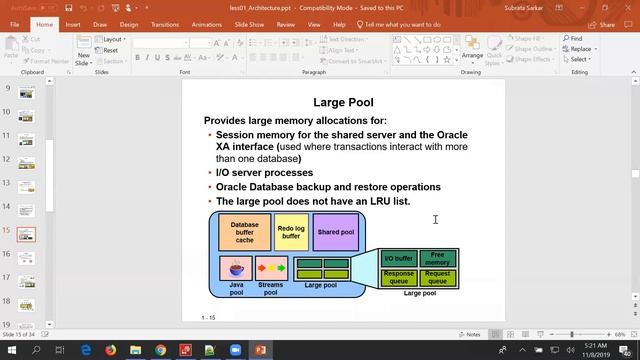The height and width of the screenshot is (360, 640).
Task: Open Zoom from the taskbar
Action: 235,350
